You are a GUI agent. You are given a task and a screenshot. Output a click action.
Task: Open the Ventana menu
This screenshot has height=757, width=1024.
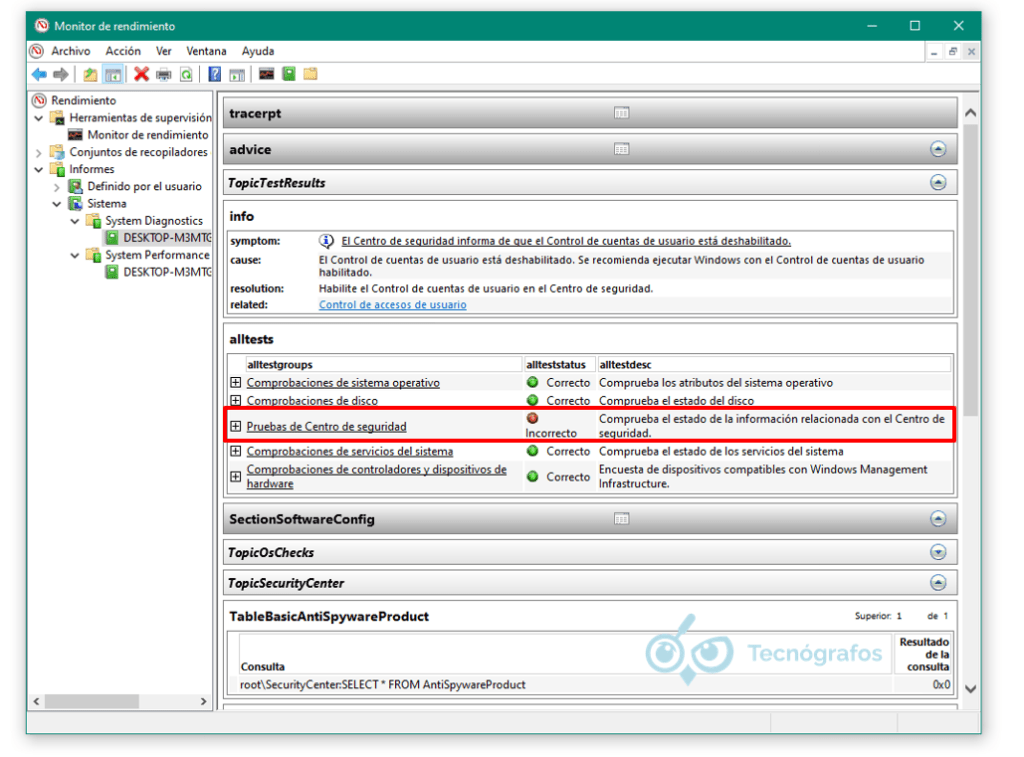[206, 51]
